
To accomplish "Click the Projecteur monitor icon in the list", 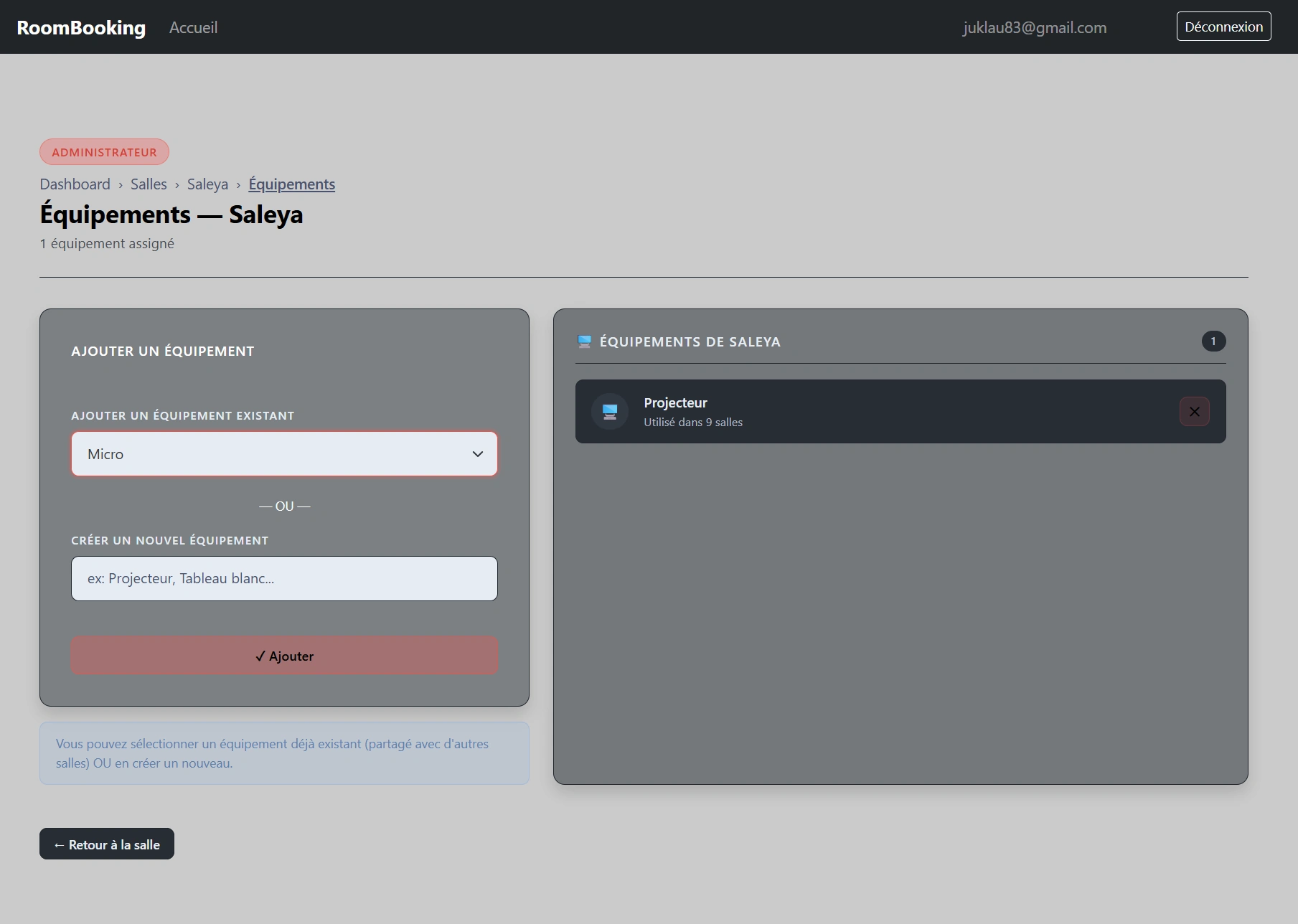I will click(610, 412).
